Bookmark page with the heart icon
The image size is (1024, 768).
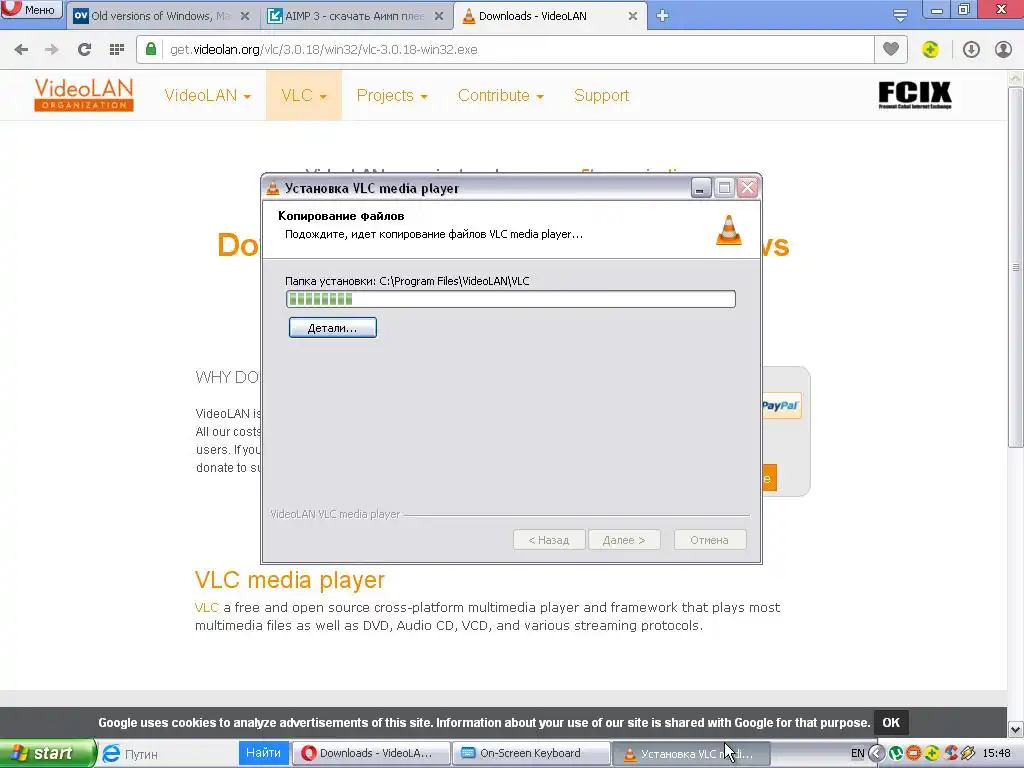click(x=891, y=49)
